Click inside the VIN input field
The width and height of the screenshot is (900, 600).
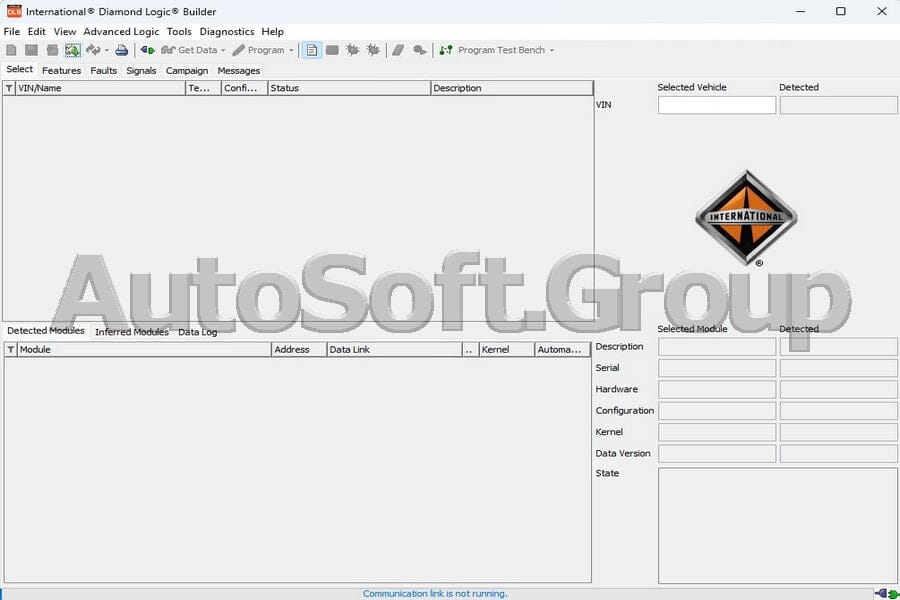click(716, 105)
